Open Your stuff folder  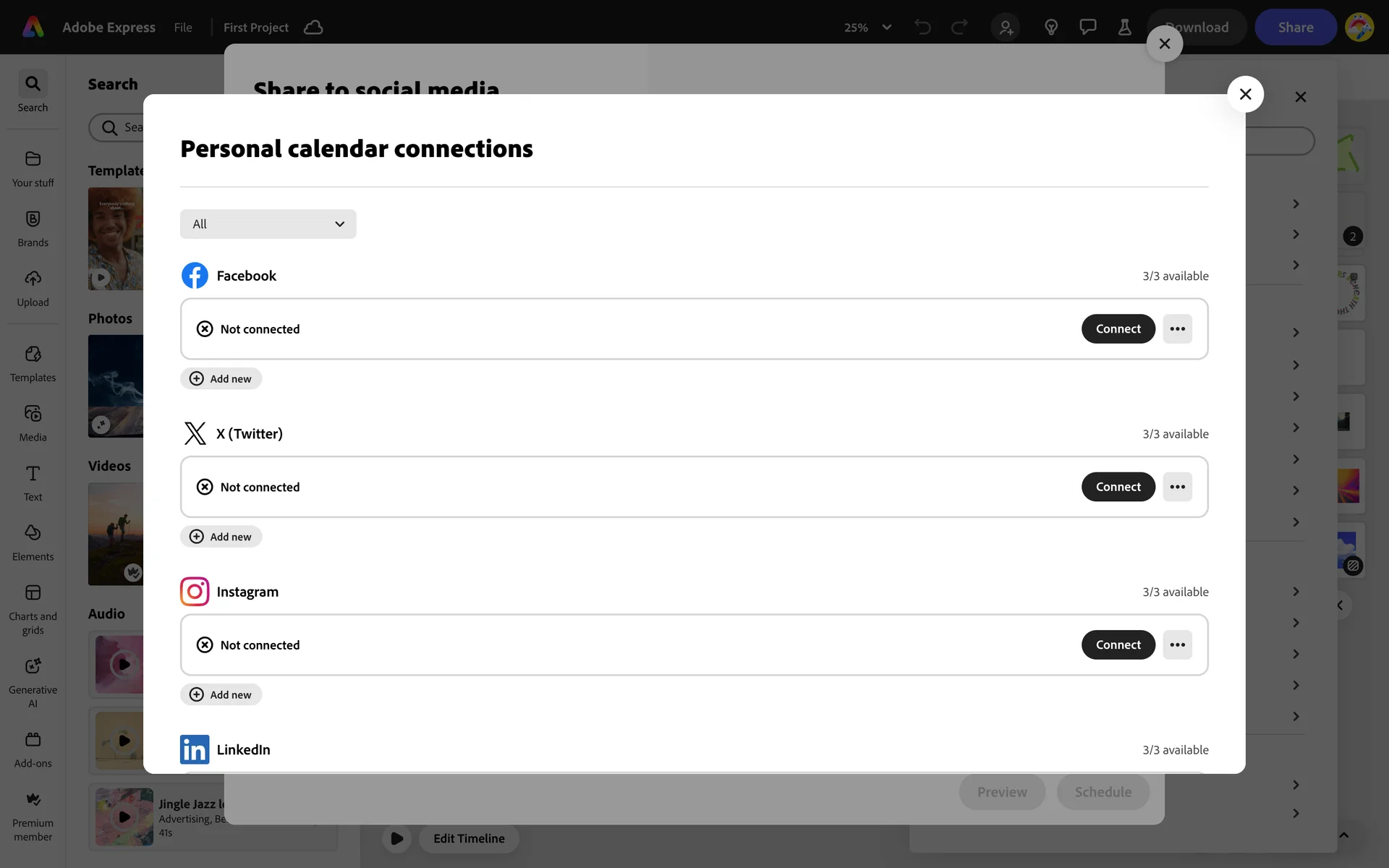[33, 169]
